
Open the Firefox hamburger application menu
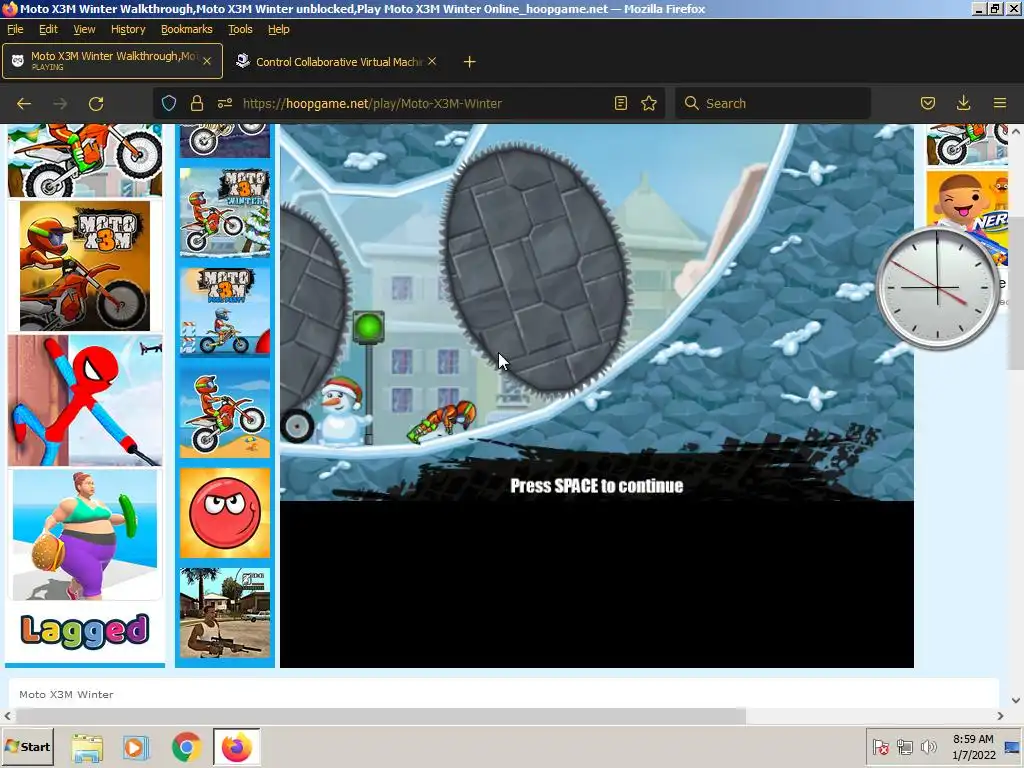tap(1000, 103)
